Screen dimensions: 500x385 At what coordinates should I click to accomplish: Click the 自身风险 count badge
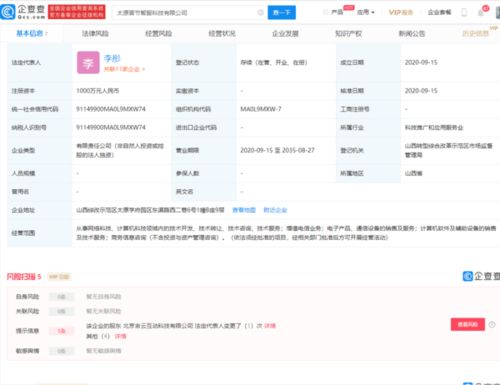click(x=61, y=296)
